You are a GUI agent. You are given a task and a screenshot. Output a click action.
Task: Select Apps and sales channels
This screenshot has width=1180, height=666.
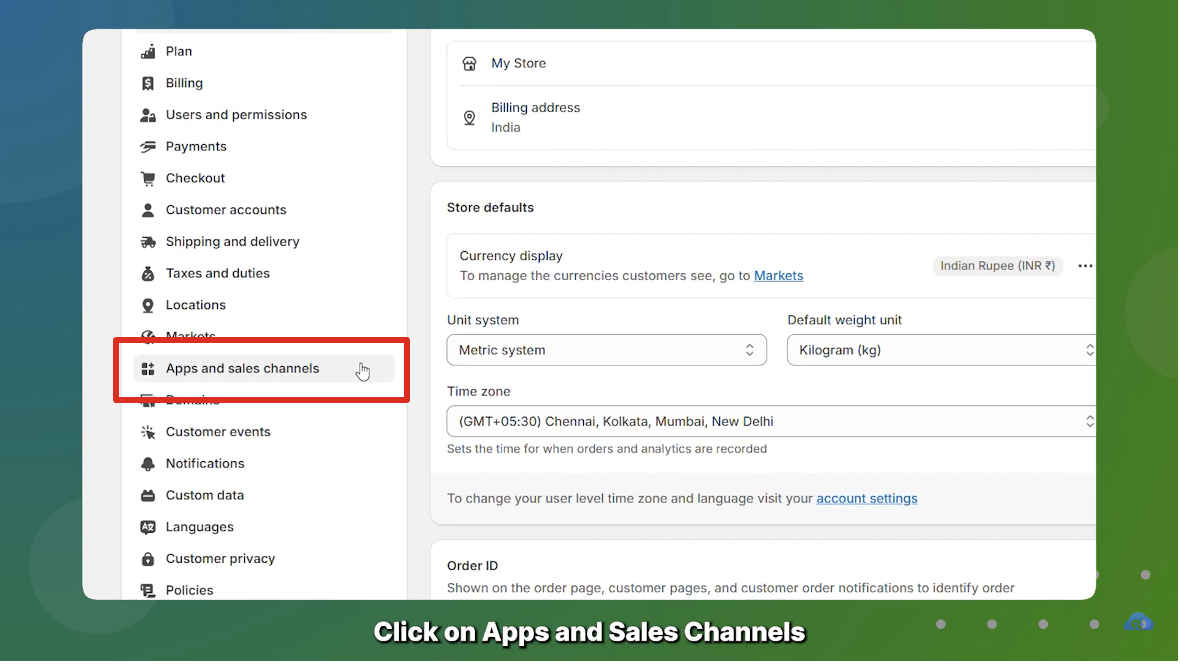tap(264, 368)
